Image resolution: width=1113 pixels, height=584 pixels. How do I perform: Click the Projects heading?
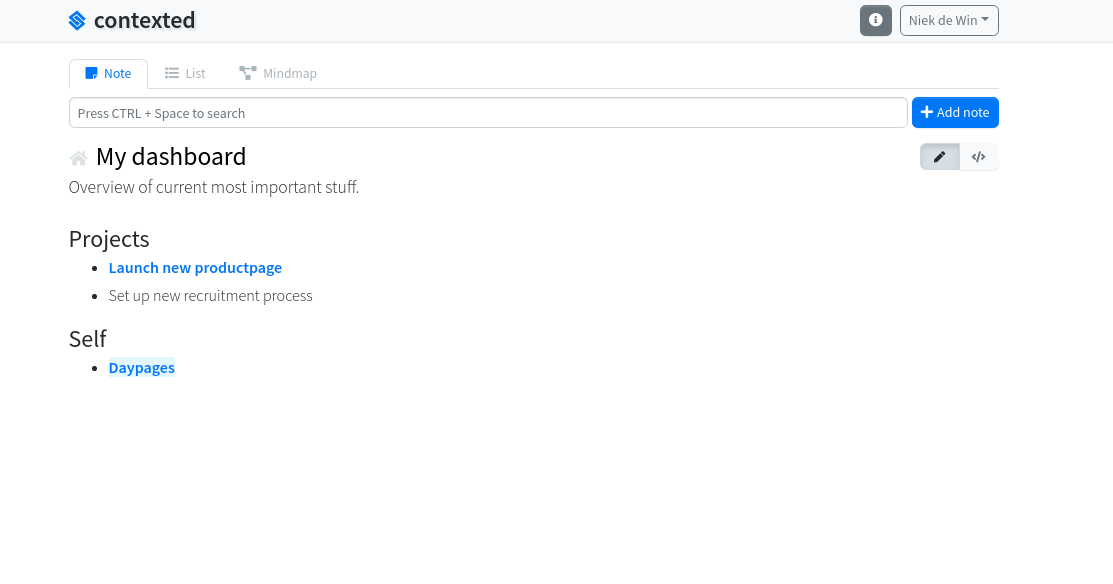tap(109, 239)
